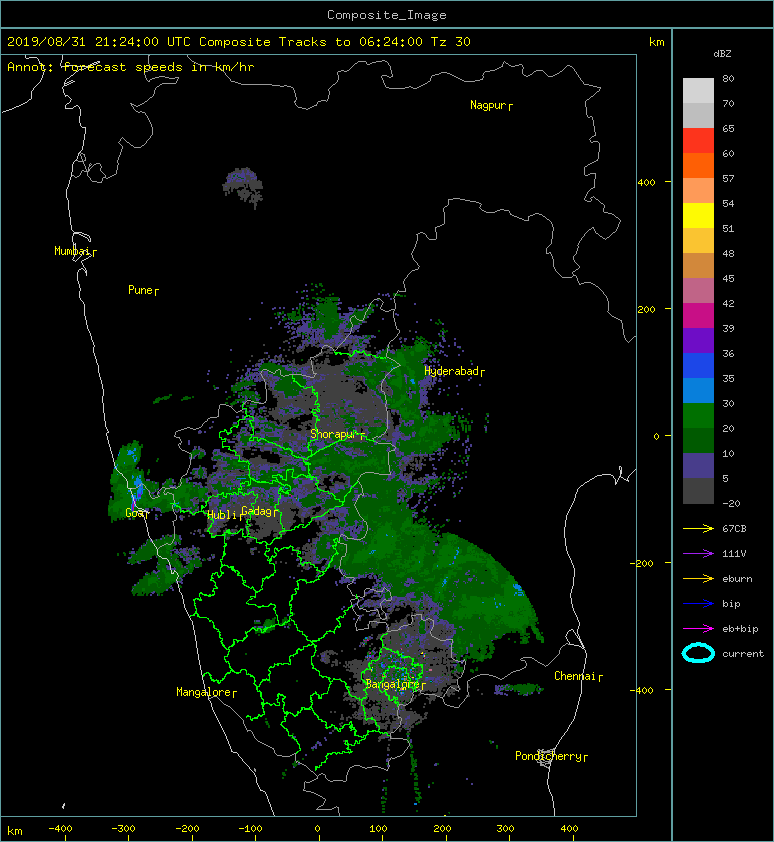The width and height of the screenshot is (774, 842).
Task: Select the dark gray 5 dBZ swatch
Action: (x=698, y=490)
